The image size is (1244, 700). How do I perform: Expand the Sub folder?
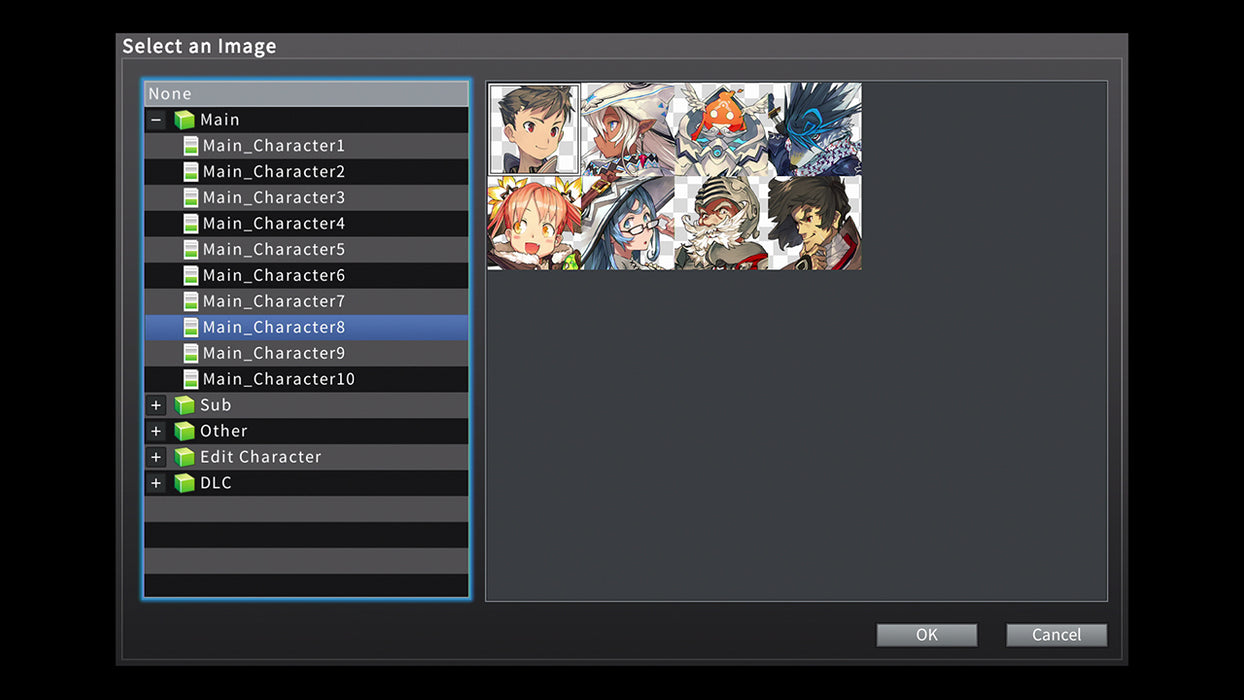click(x=156, y=405)
